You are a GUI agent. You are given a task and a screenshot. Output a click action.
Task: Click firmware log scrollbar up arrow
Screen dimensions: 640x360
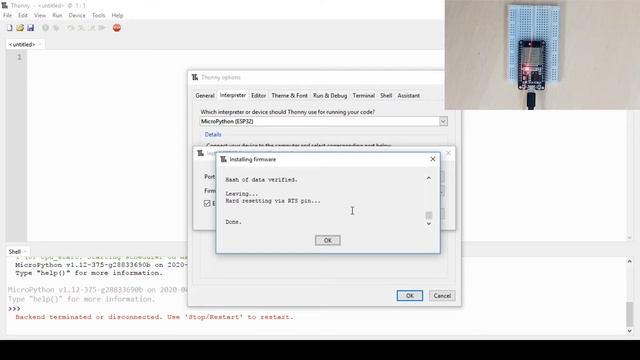click(429, 178)
